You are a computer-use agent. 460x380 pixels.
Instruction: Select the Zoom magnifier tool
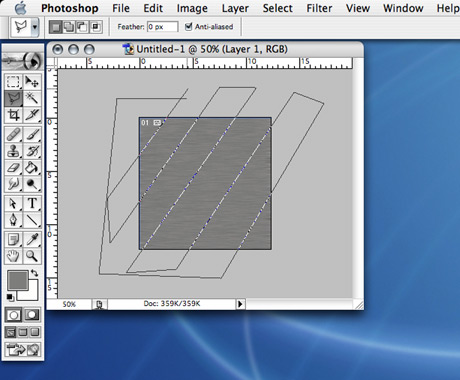(x=32, y=256)
